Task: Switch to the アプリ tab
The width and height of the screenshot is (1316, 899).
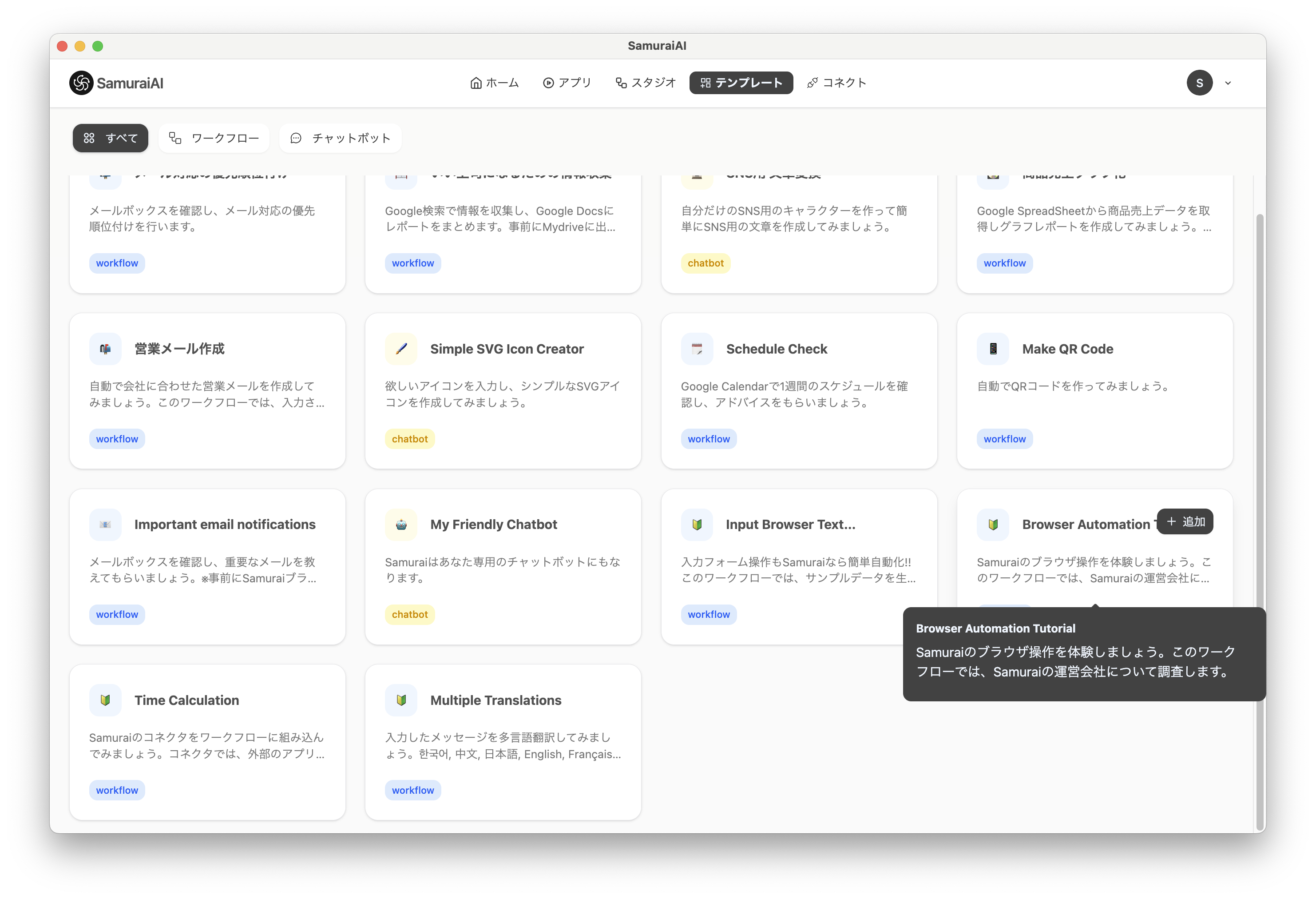Action: pos(567,83)
